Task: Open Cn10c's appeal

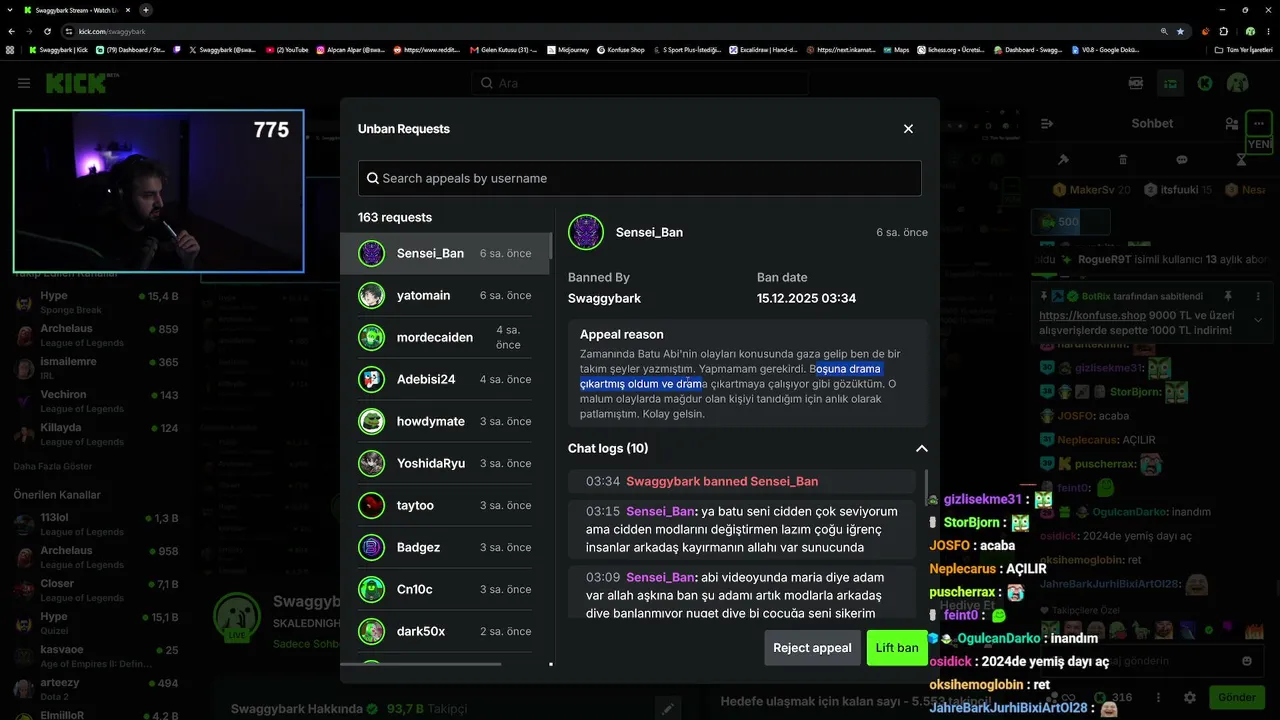Action: tap(445, 590)
